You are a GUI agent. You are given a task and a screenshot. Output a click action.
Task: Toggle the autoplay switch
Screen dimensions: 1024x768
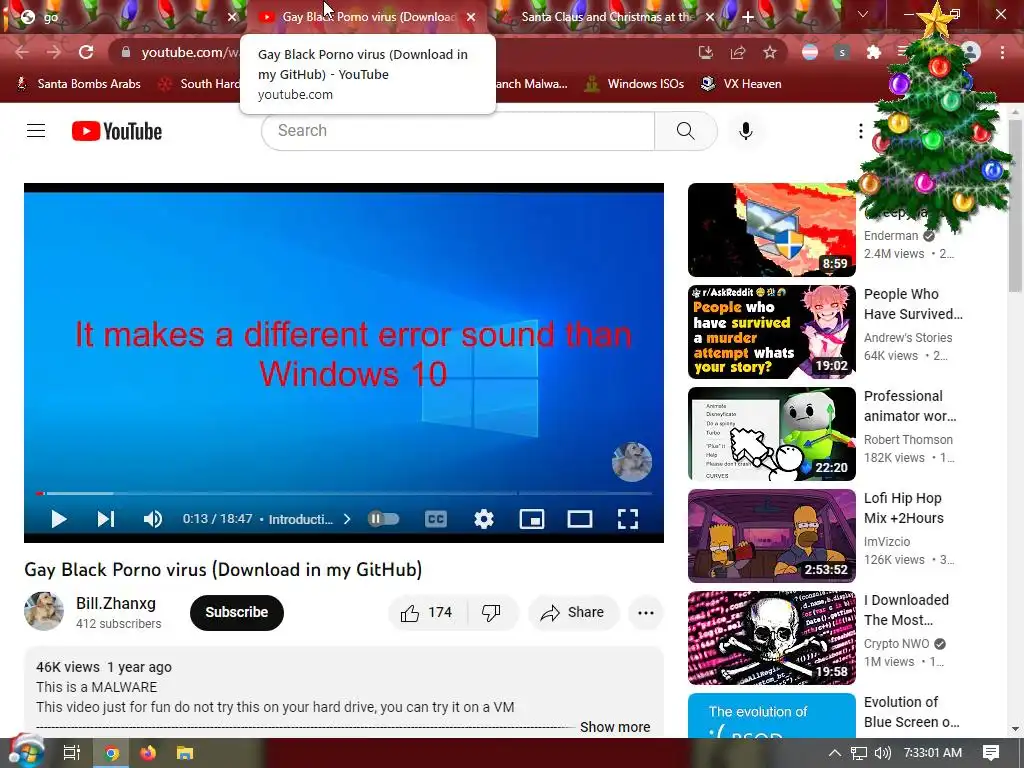(x=383, y=519)
